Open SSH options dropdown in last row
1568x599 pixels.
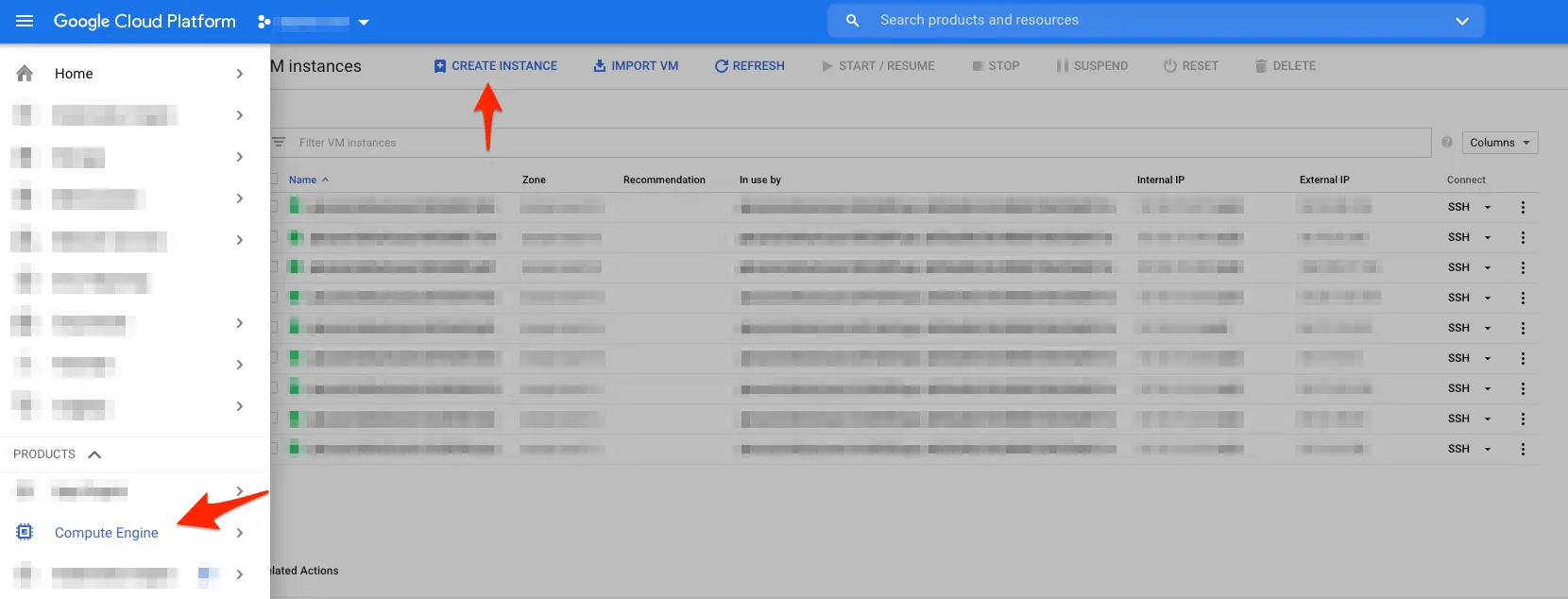(x=1488, y=449)
